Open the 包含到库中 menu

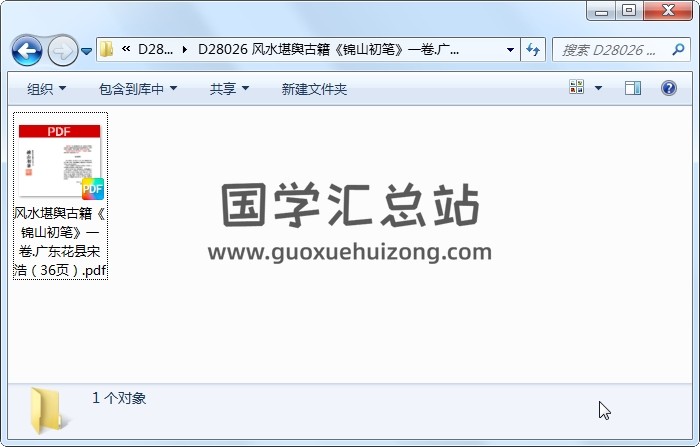[138, 89]
